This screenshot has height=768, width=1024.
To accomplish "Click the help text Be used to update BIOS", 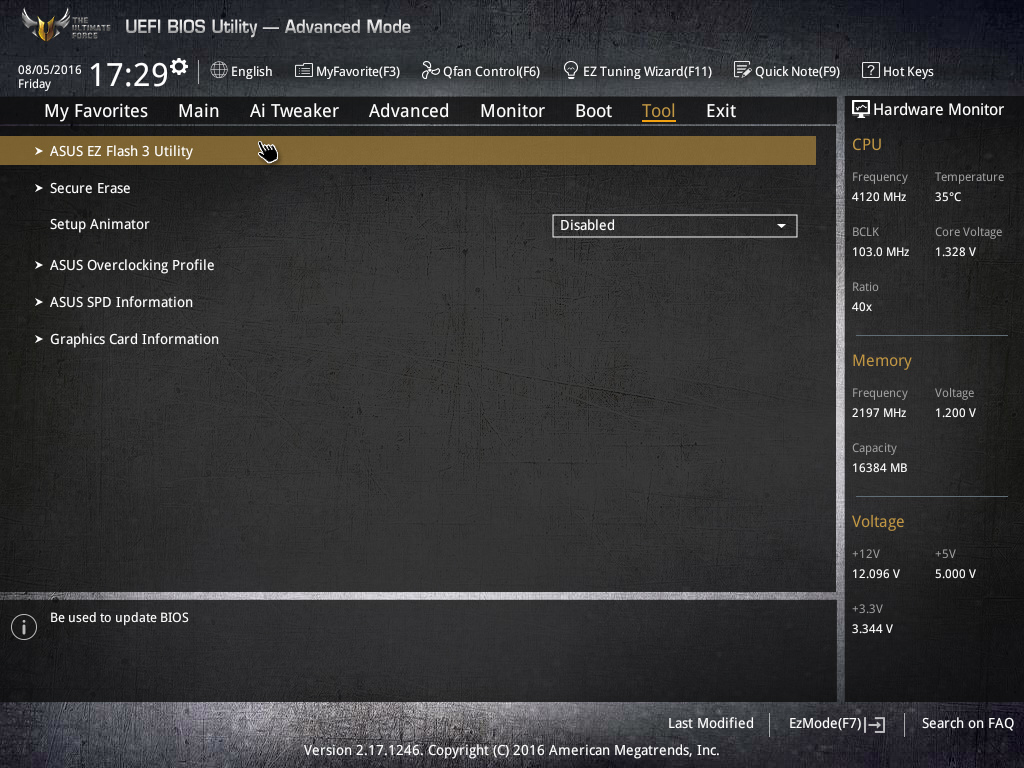I will point(119,618).
